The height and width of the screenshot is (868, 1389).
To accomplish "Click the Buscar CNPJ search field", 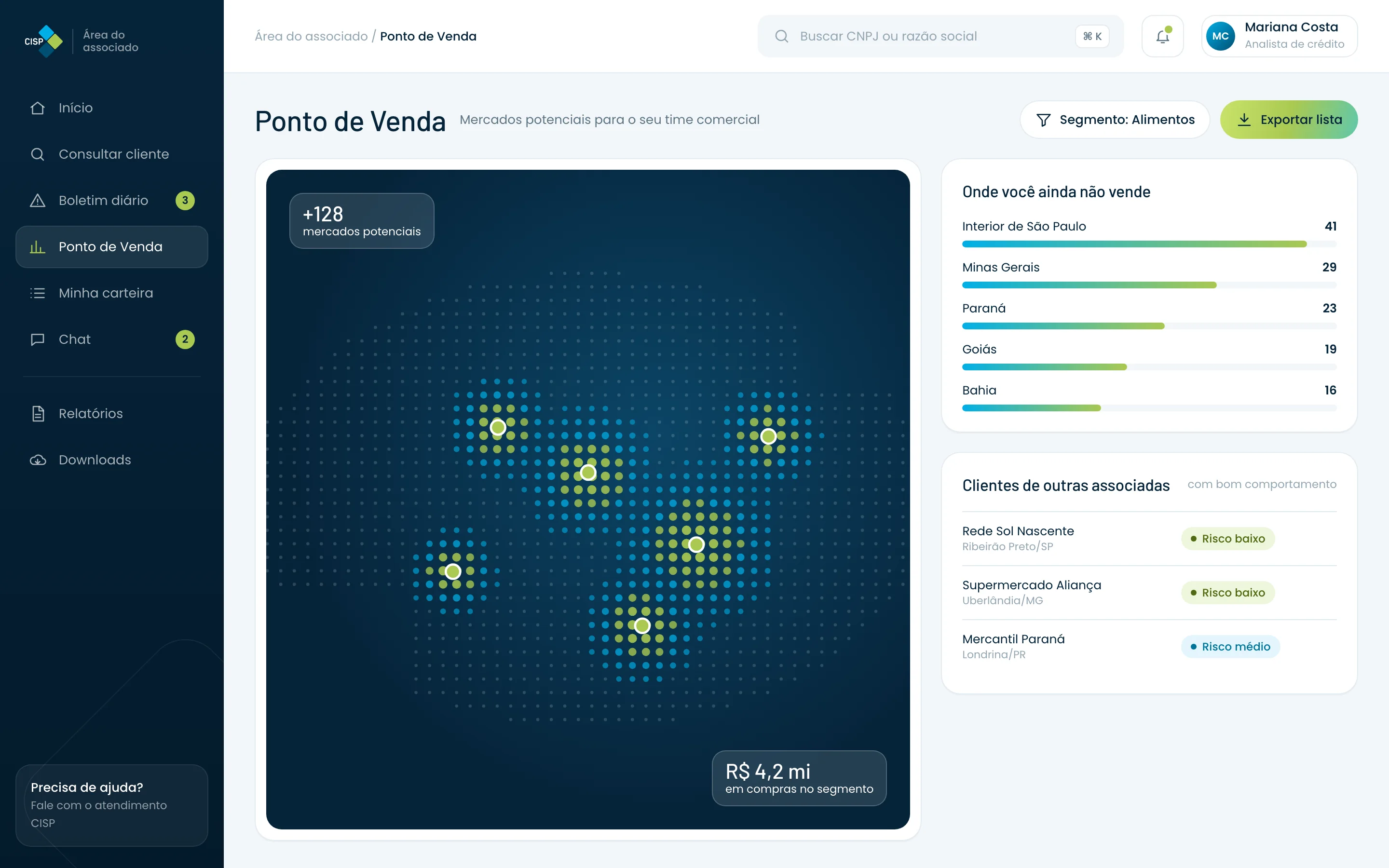I will point(940,36).
